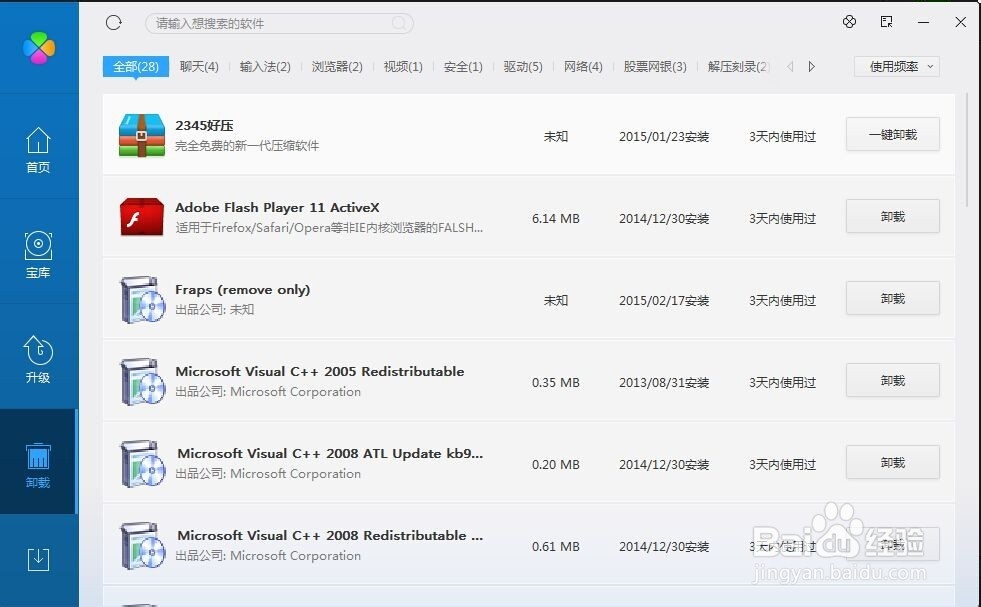The image size is (981, 607).
Task: Minimize the software manager window
Action: [x=923, y=23]
